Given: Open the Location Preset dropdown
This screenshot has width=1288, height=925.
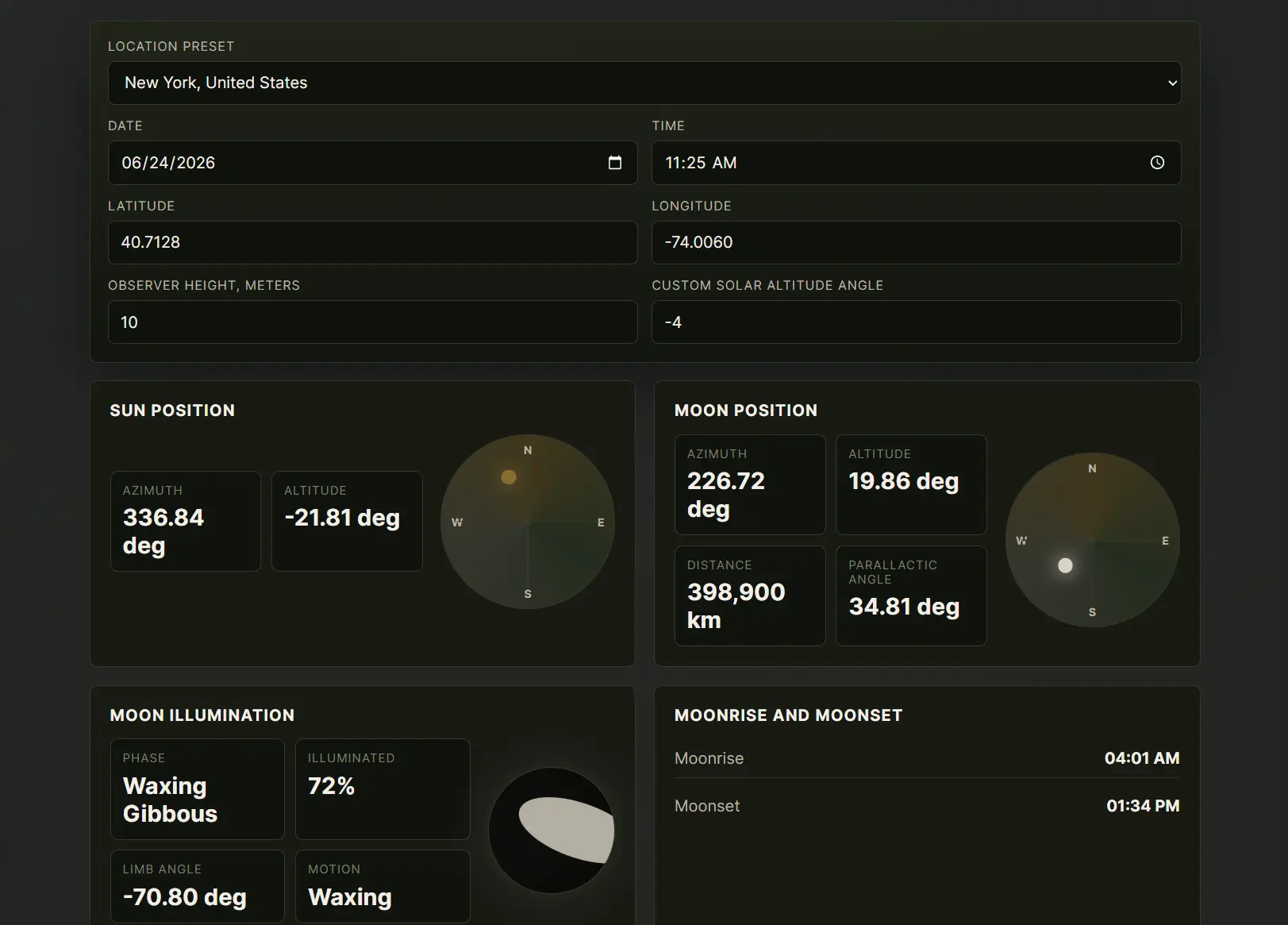Looking at the screenshot, I should pos(644,83).
